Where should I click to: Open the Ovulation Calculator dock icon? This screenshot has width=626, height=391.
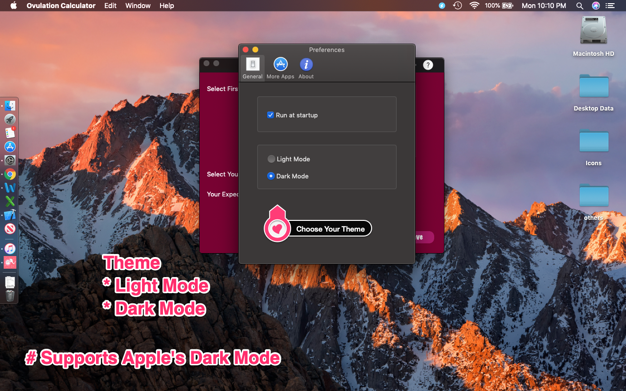pos(10,262)
